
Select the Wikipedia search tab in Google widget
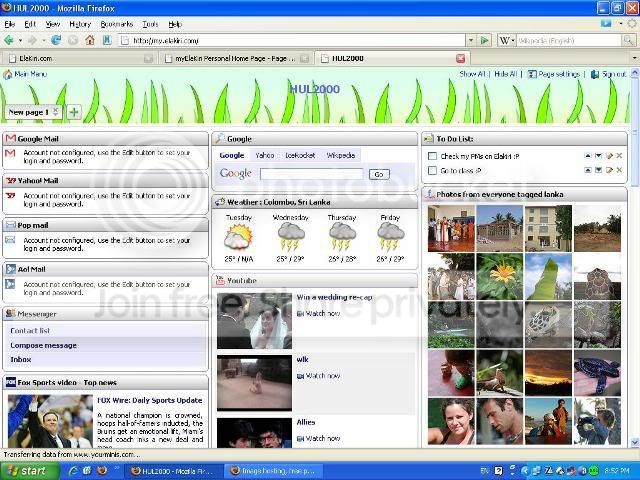tap(340, 155)
